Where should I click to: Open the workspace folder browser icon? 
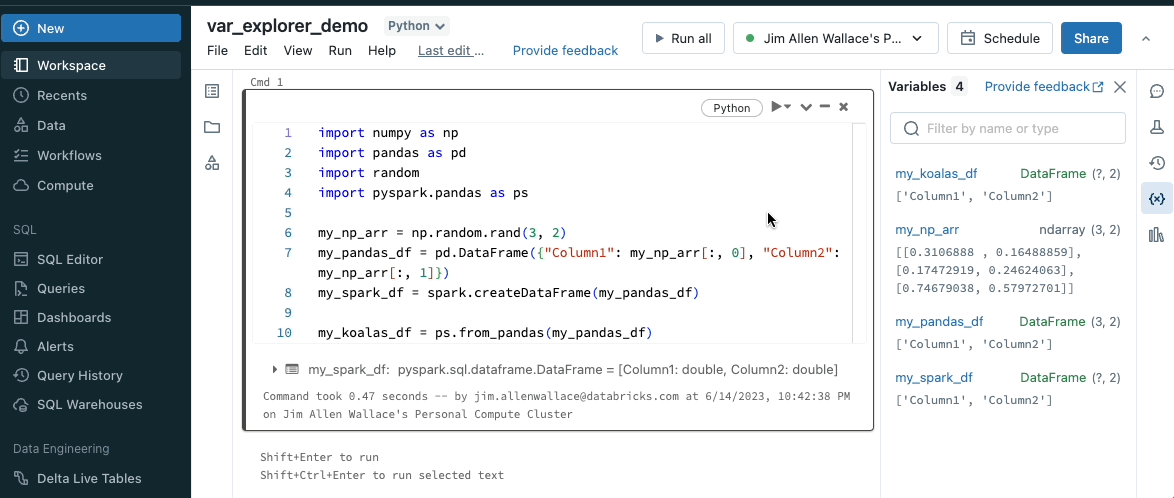(x=212, y=127)
